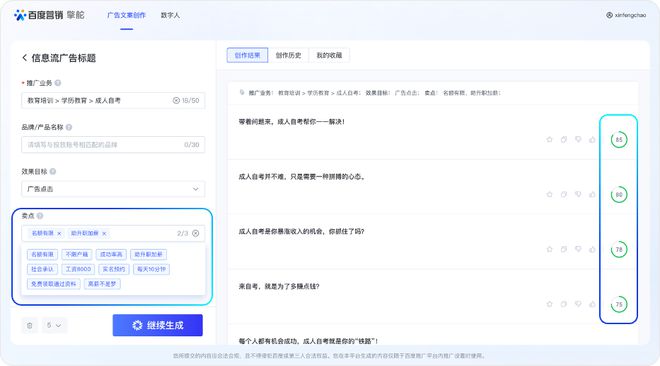The height and width of the screenshot is (366, 660).
Task: Click the score circle showing 85
Action: click(619, 140)
